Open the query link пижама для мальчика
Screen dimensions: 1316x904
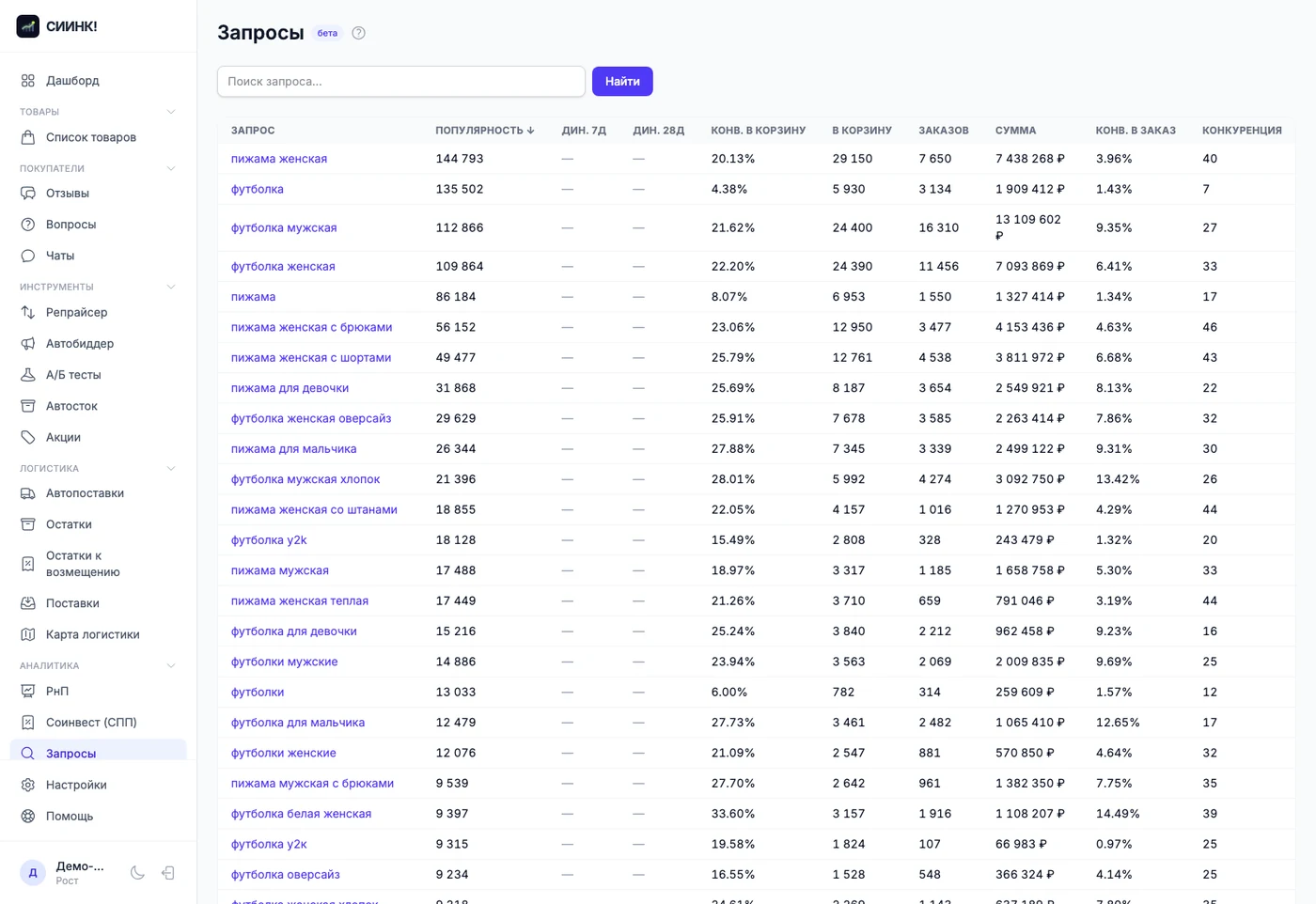coord(293,449)
